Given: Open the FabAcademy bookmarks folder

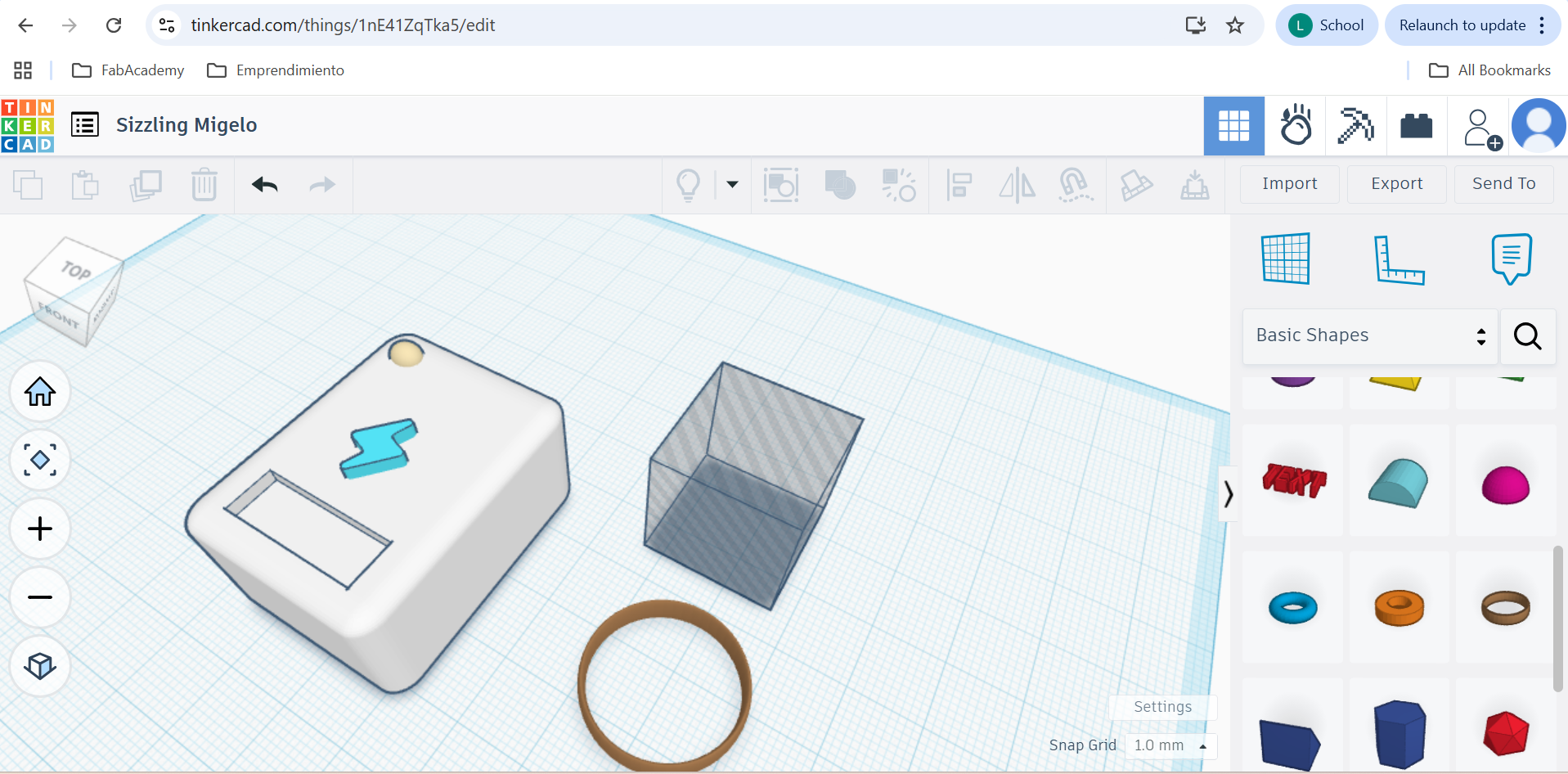Looking at the screenshot, I should pyautogui.click(x=128, y=70).
